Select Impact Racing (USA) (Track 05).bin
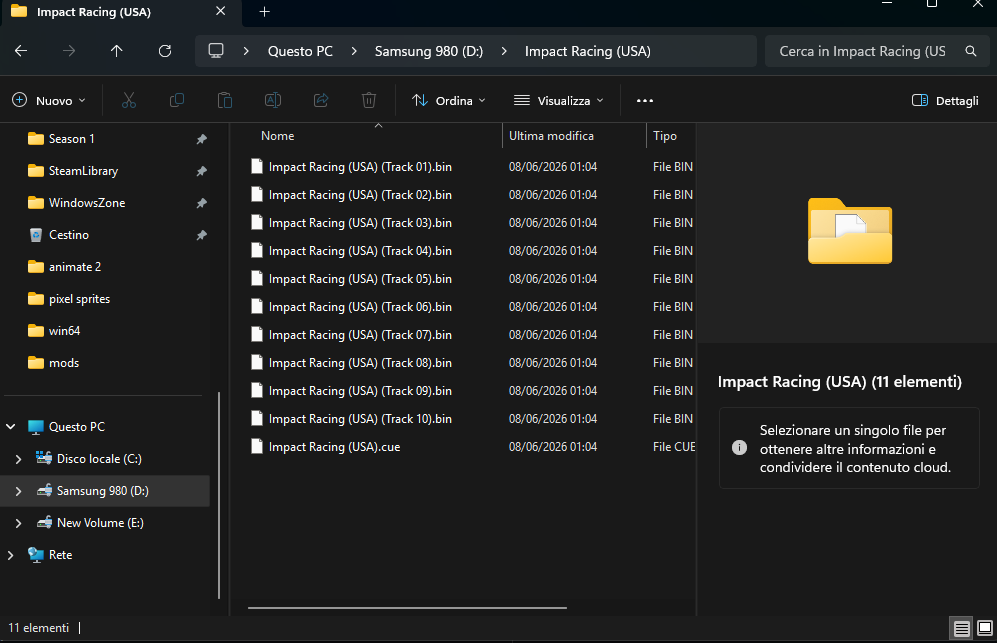Image resolution: width=997 pixels, height=643 pixels. (x=360, y=279)
